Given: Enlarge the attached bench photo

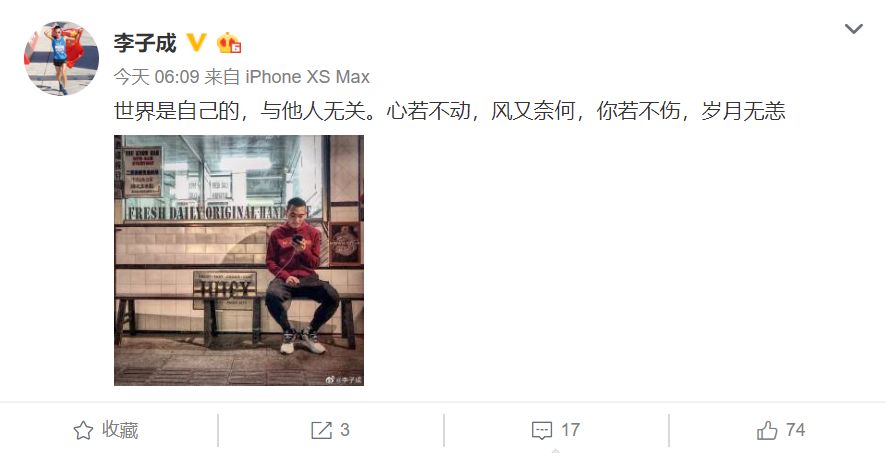Looking at the screenshot, I should click(239, 260).
